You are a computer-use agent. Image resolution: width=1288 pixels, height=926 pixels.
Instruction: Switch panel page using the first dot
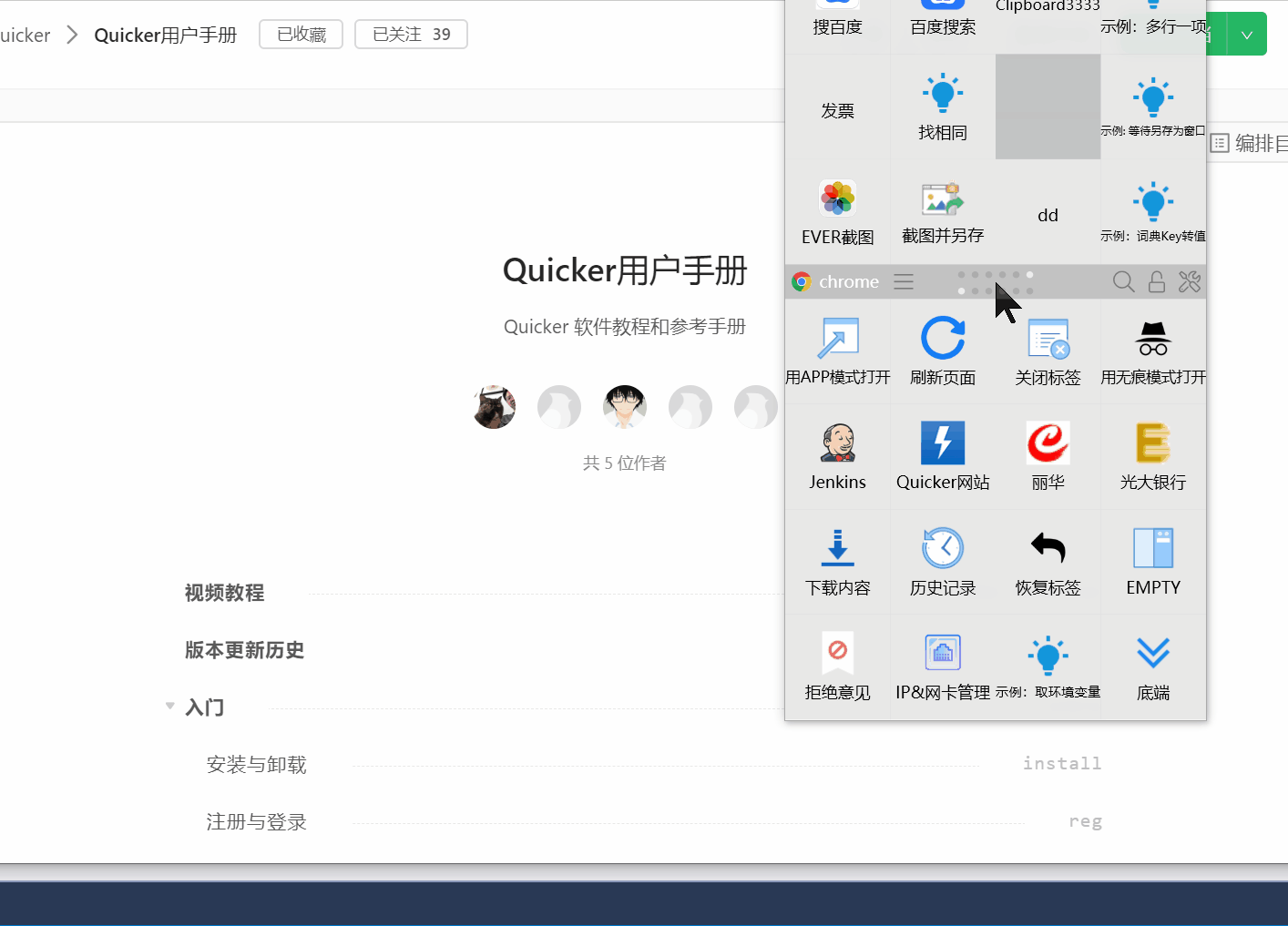click(x=960, y=275)
